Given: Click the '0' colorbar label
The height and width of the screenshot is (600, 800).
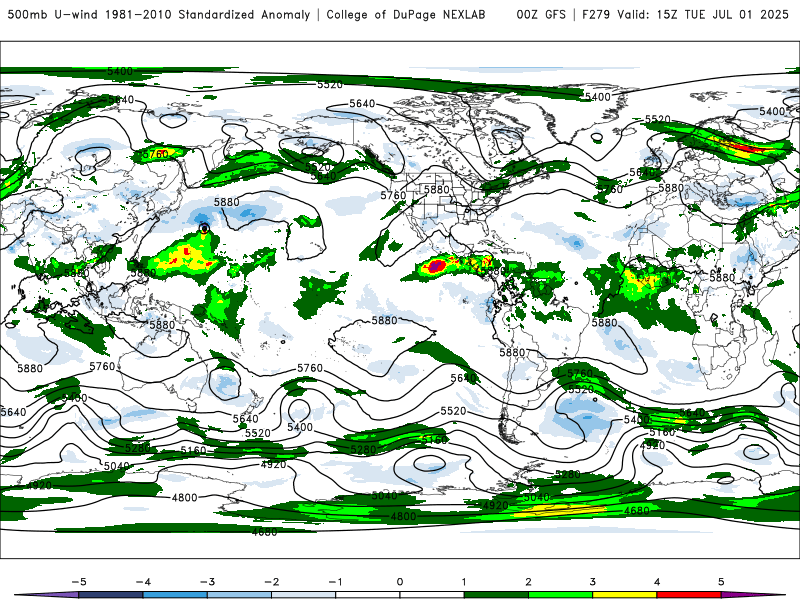Looking at the screenshot, I should point(399,582).
